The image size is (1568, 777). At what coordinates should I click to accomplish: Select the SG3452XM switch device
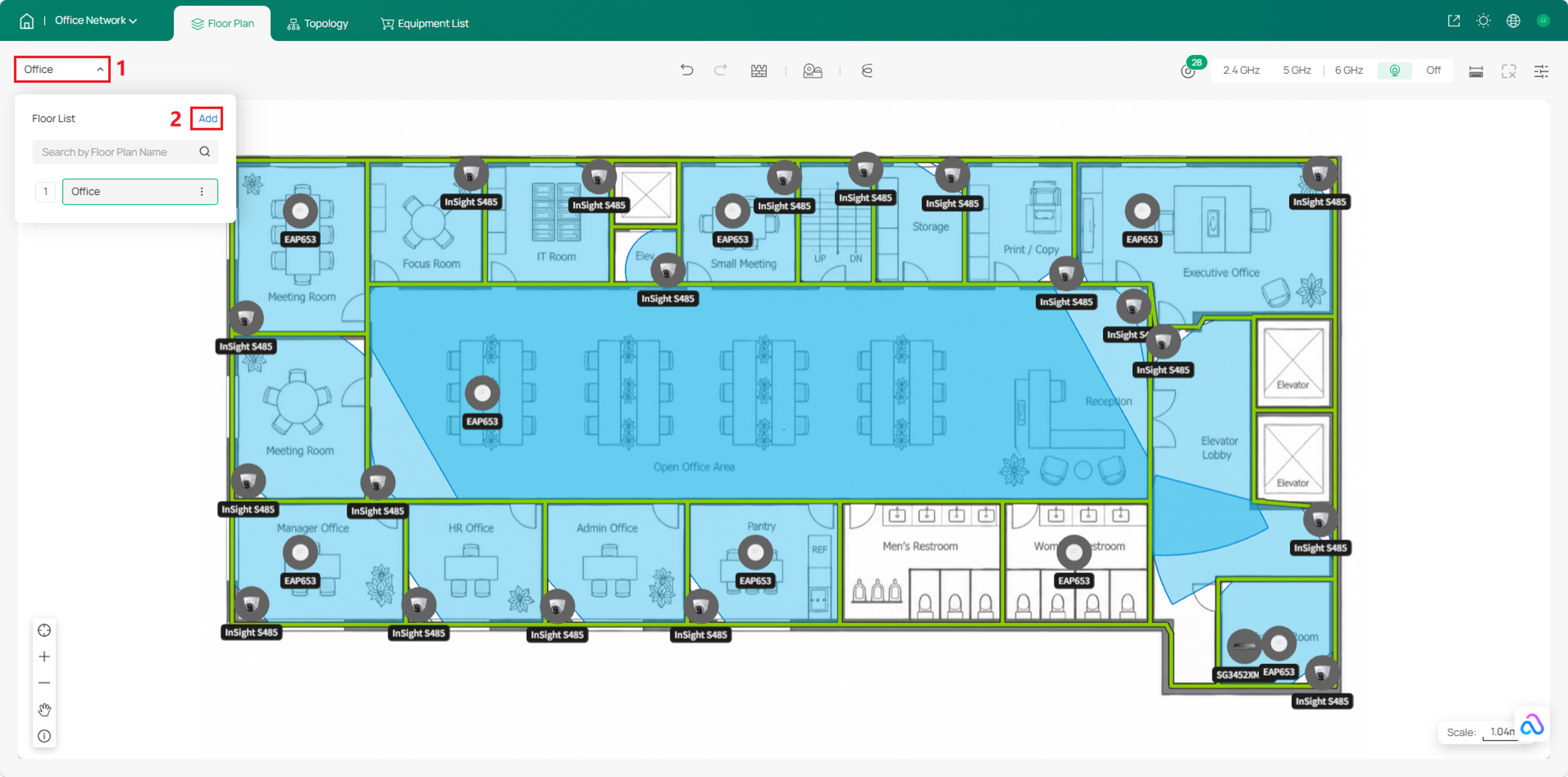[1243, 646]
